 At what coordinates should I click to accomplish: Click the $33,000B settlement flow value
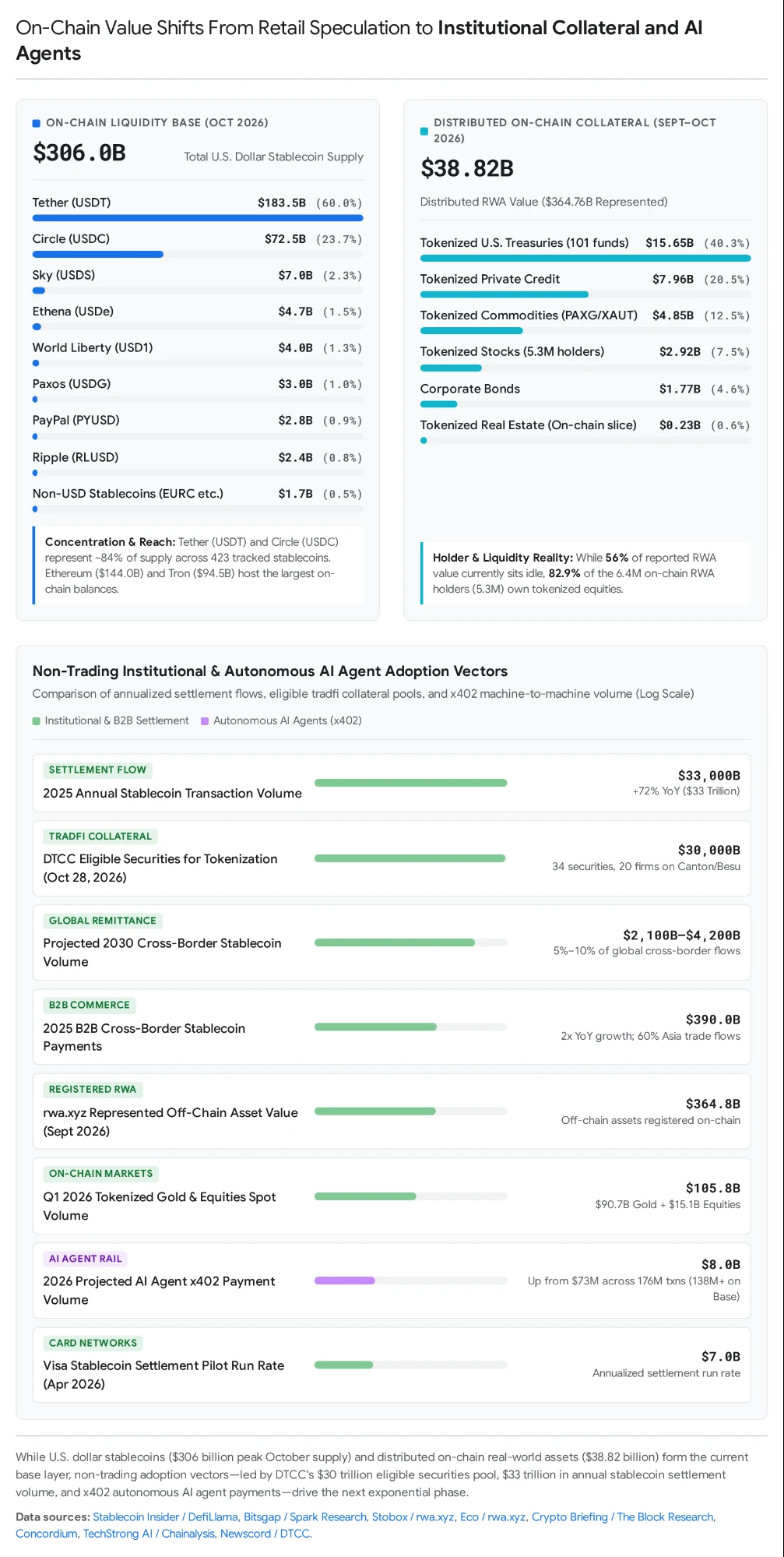click(709, 776)
